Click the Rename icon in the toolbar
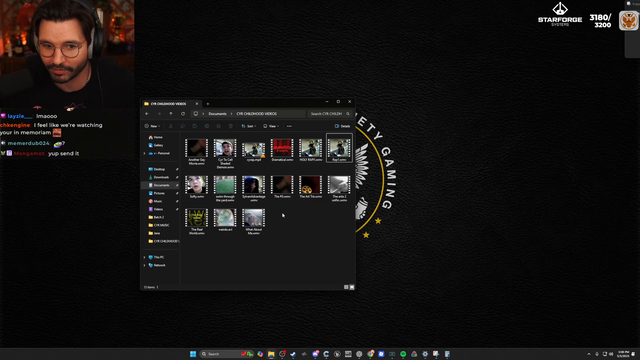640x360 pixels. coord(207,126)
